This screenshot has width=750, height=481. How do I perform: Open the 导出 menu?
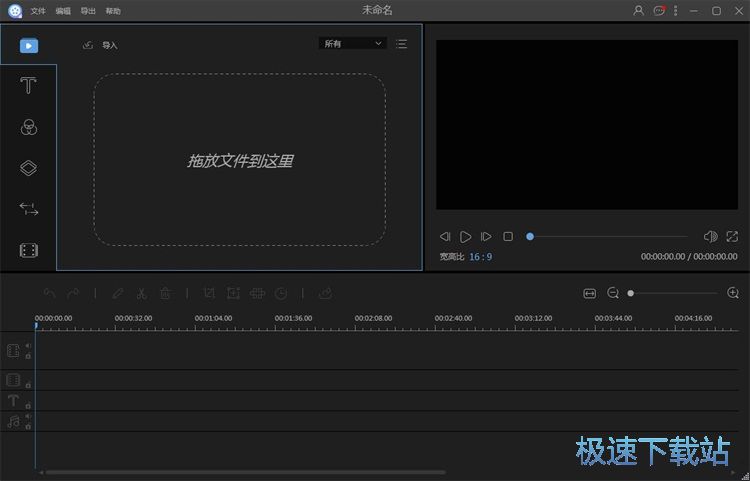click(x=88, y=11)
